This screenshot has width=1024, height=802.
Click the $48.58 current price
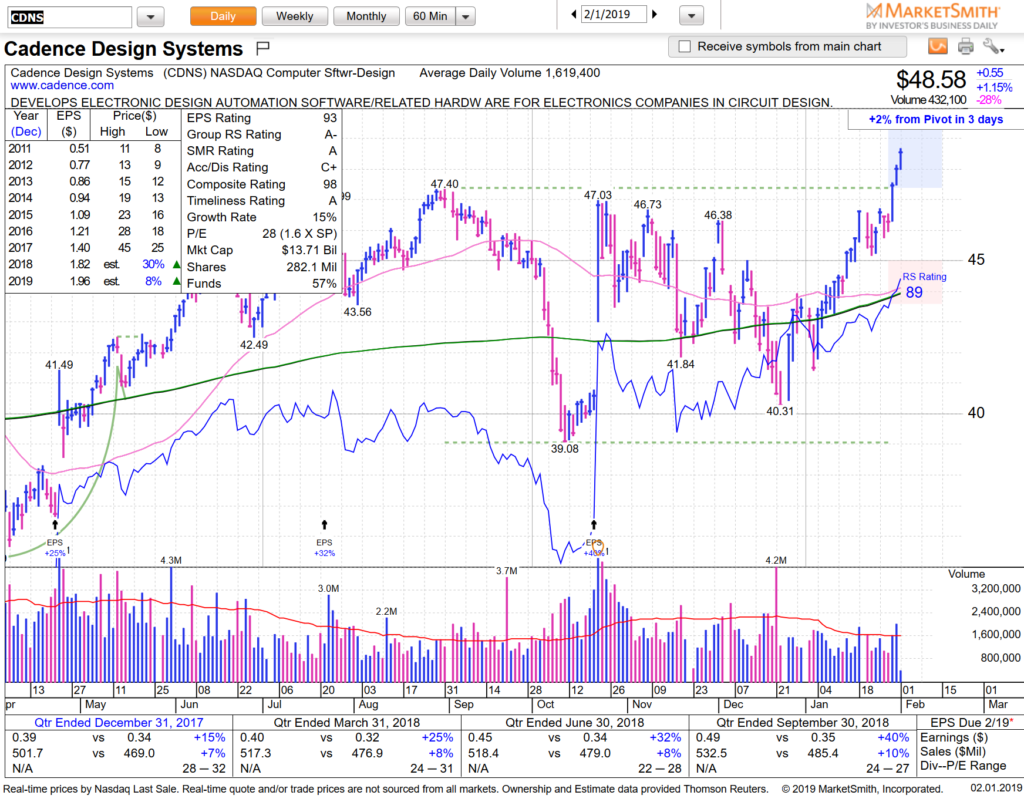click(x=931, y=80)
